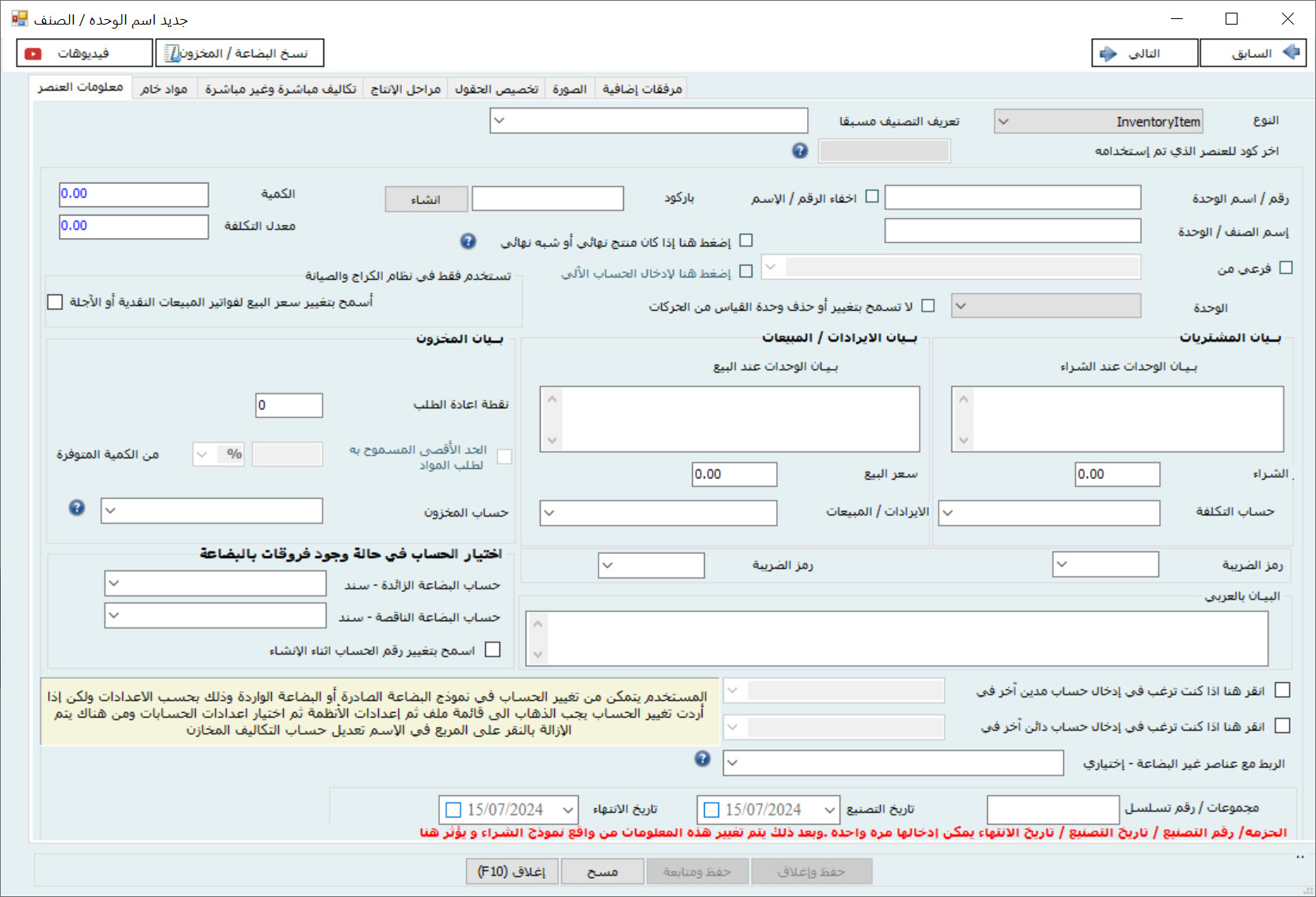Click the blue left arrow on السابق button
This screenshot has width=1316, height=897.
tap(1291, 52)
